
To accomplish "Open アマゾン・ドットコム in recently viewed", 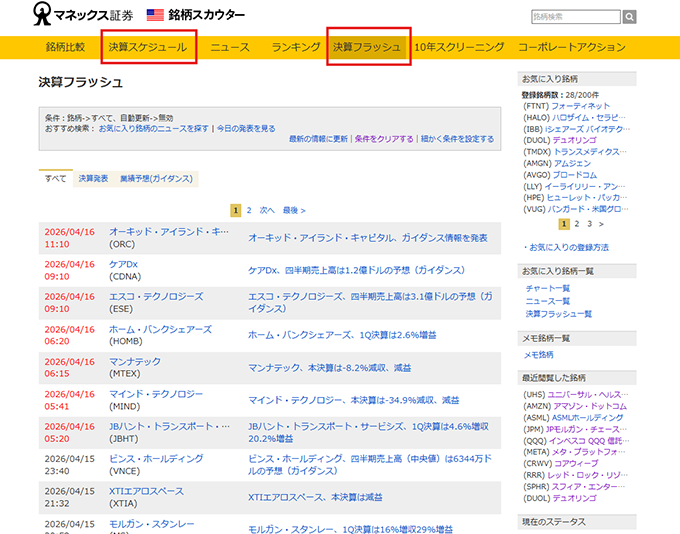I will 586,407.
